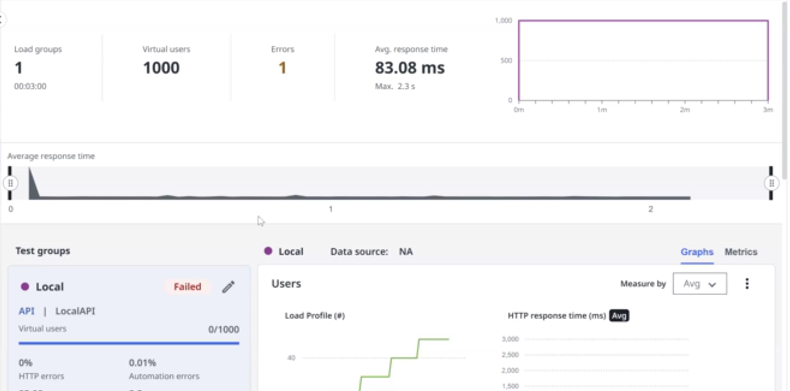
Task: Click the Average response time area chart
Action: point(391,183)
